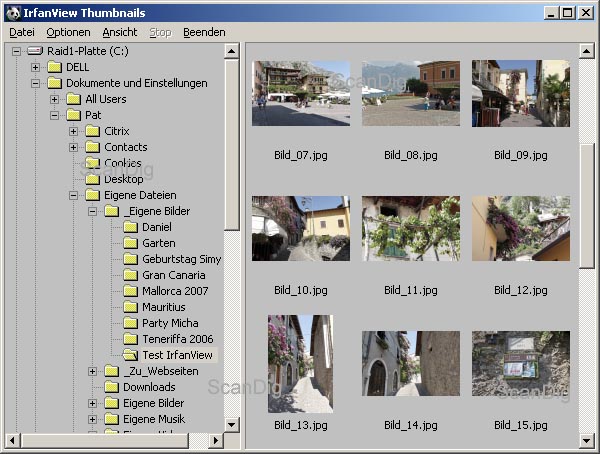Select the Bild_10.jpg thumbnail
The height and width of the screenshot is (454, 600).
(x=301, y=229)
